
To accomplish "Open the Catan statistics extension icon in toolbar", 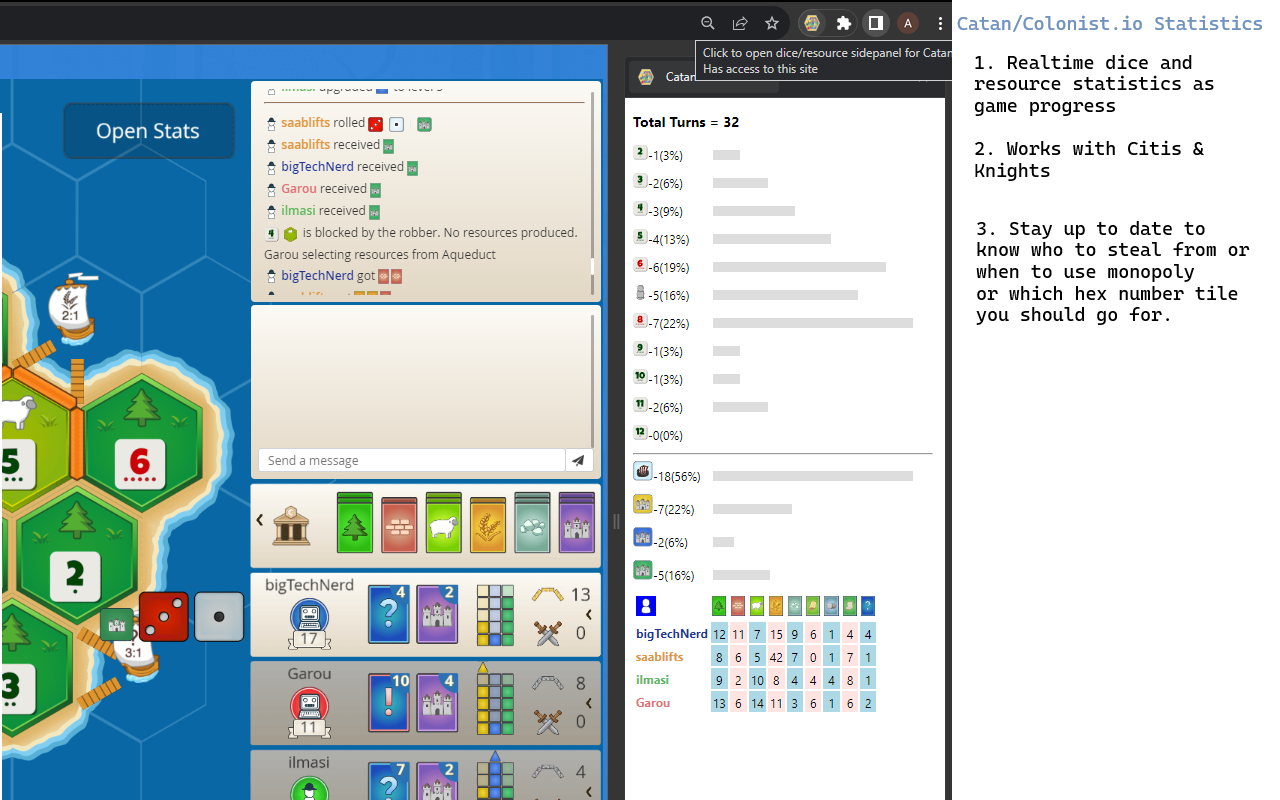I will (812, 23).
